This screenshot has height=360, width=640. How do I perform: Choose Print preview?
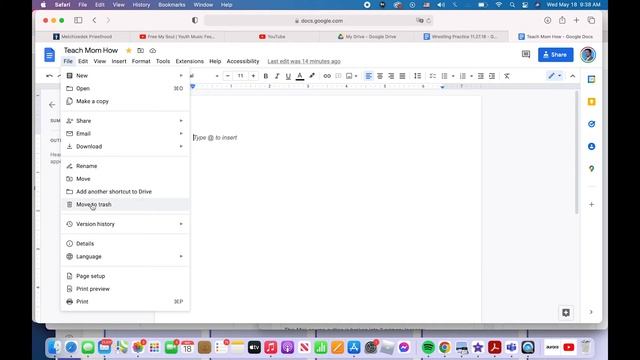point(125,289)
